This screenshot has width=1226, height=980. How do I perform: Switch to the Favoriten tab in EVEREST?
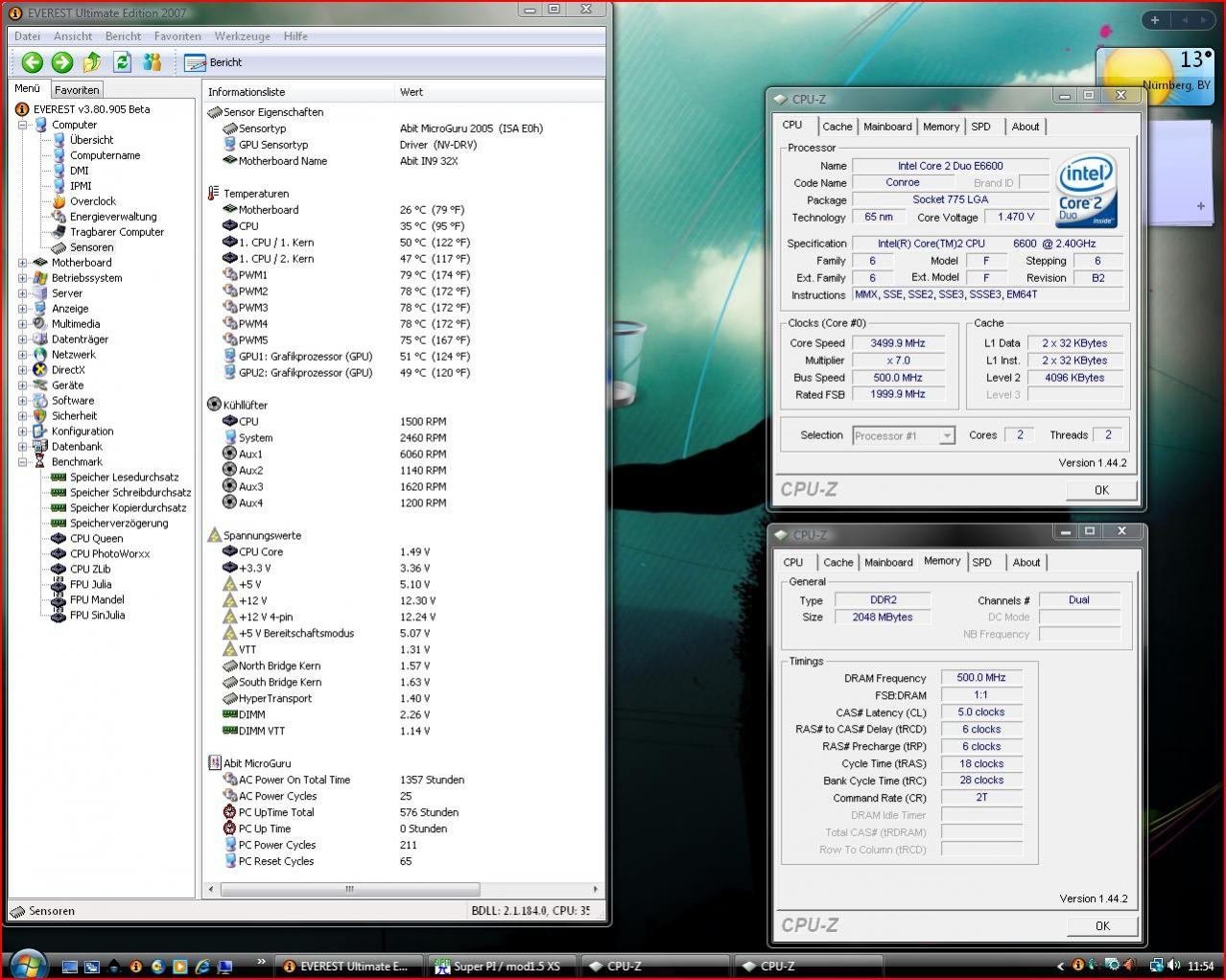[x=77, y=89]
